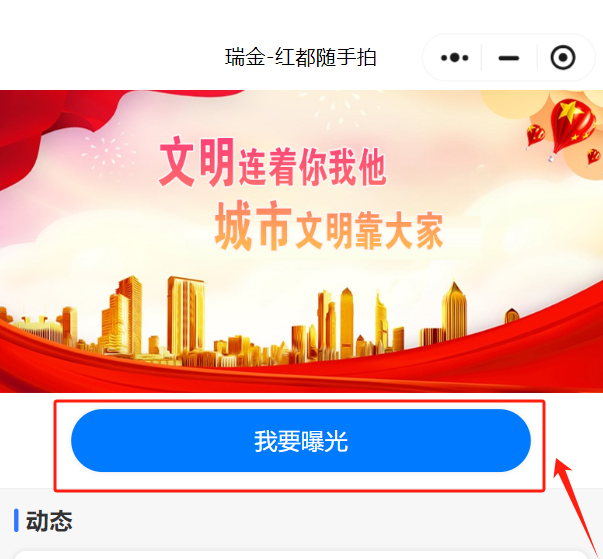Screen dimensions: 603x559
Task: Click the 瑞金-红都随手拍 page title
Action: (x=300, y=58)
